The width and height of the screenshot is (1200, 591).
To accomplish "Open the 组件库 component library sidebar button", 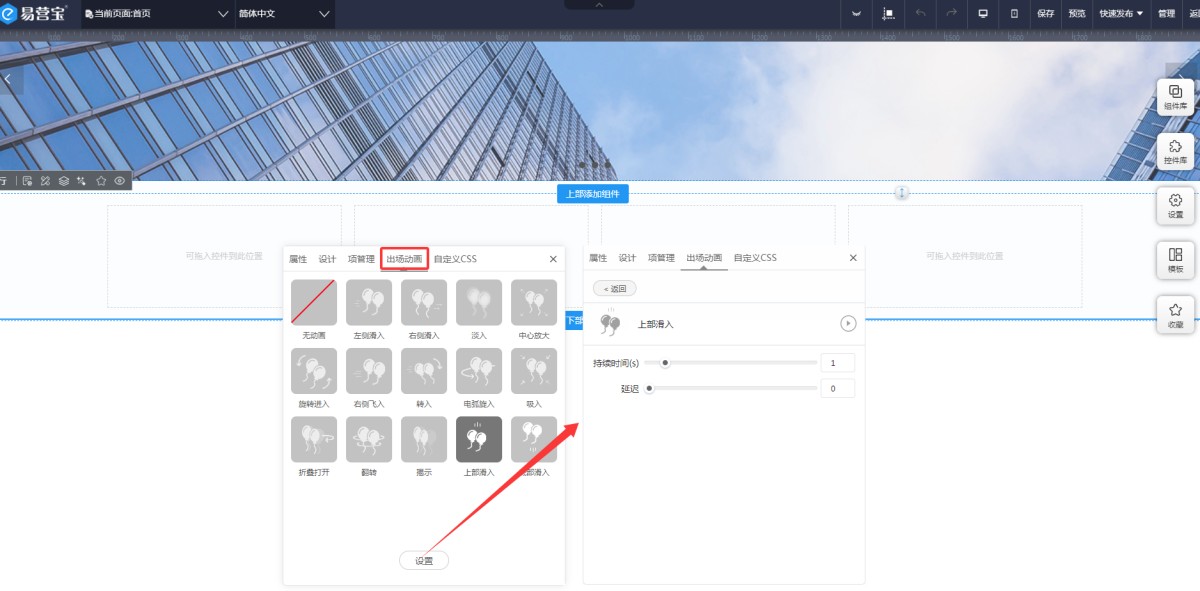I will coord(1175,97).
